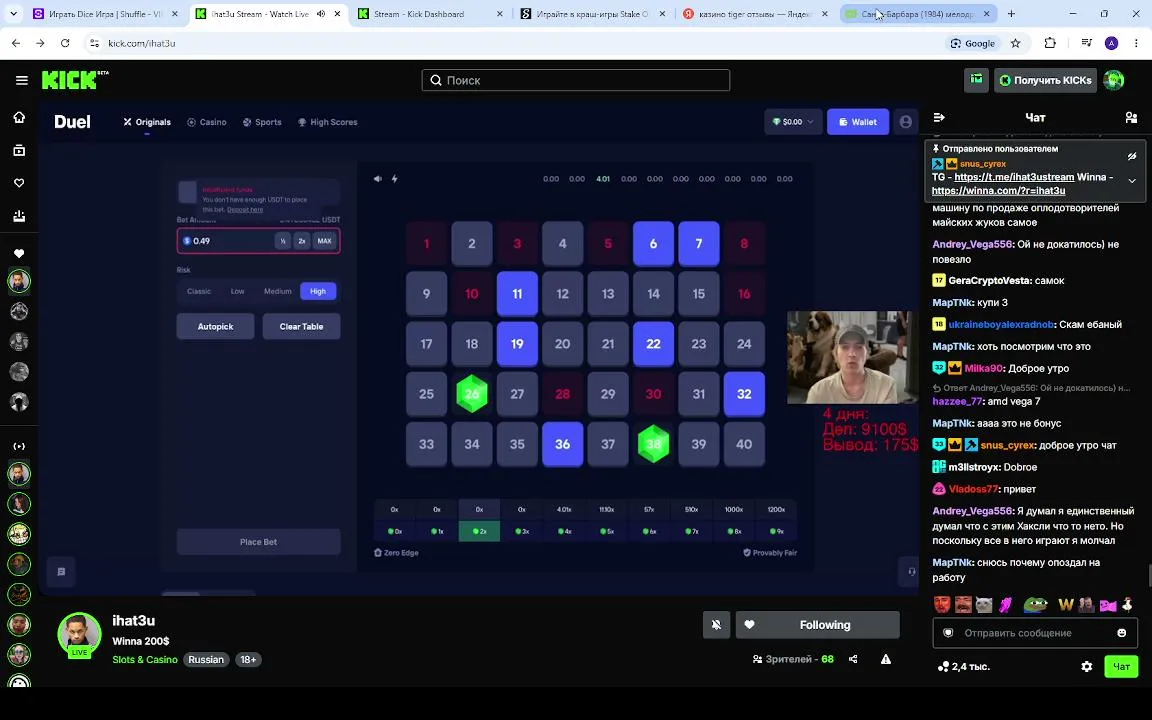This screenshot has width=1152, height=720.
Task: Open the Wallet button
Action: 857,122
